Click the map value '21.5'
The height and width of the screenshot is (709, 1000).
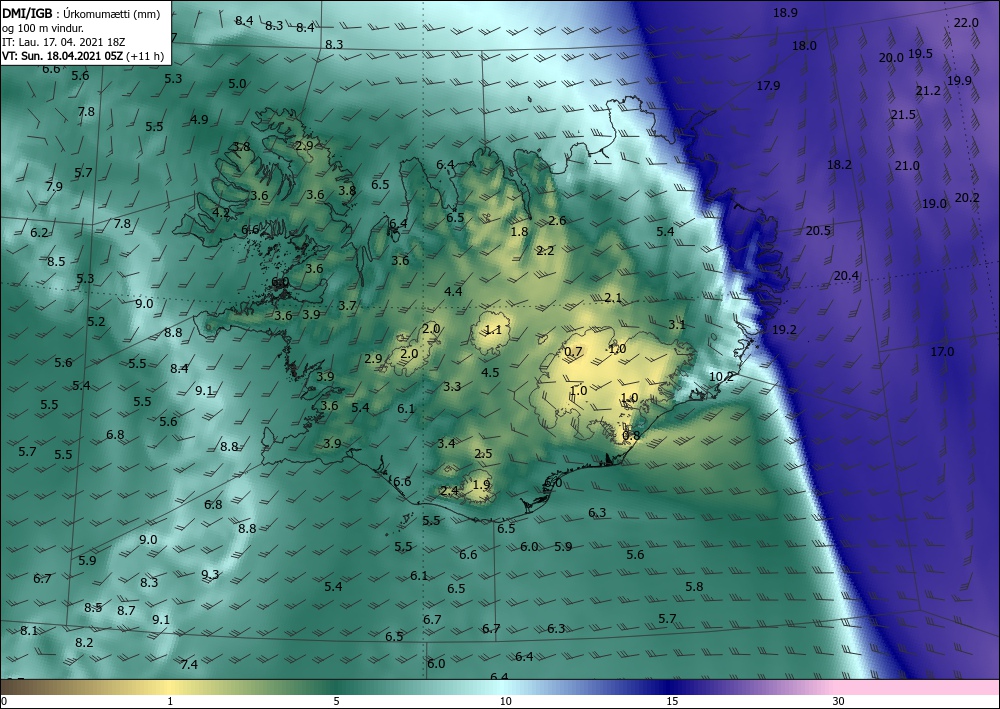(903, 115)
